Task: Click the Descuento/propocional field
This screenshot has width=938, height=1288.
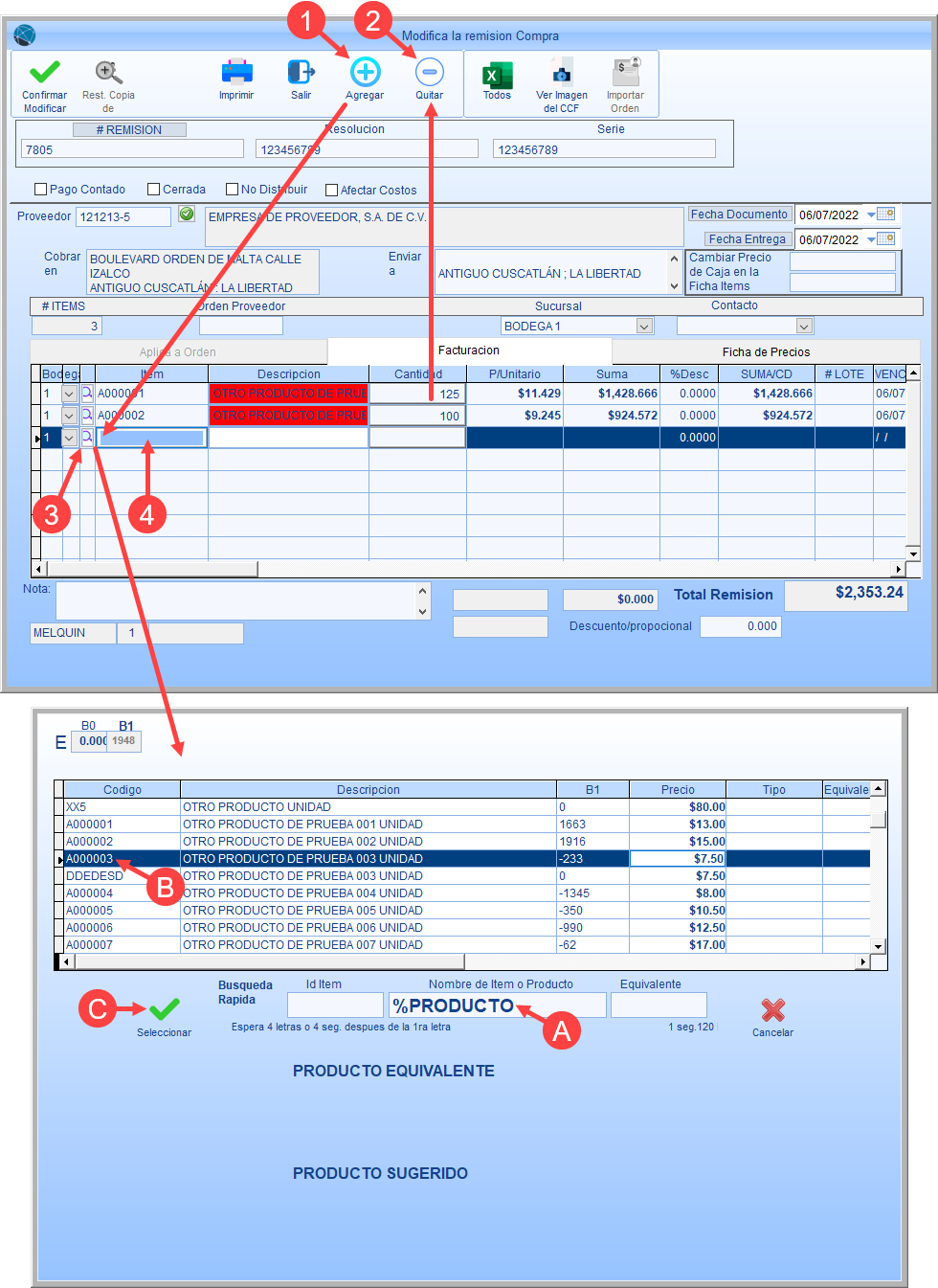Action: pos(741,626)
